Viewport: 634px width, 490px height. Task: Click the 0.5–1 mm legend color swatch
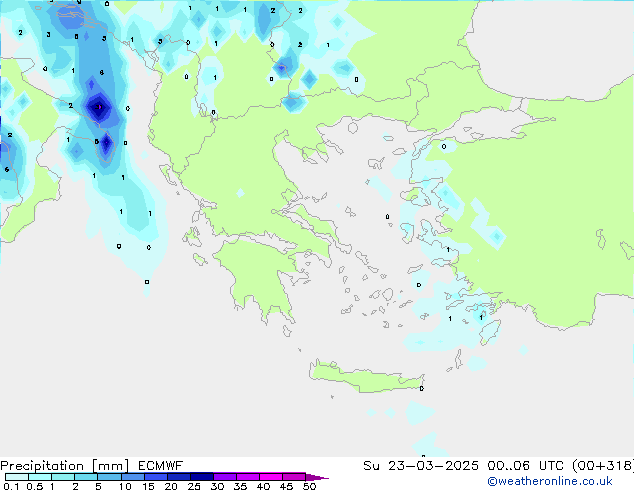coord(40,477)
